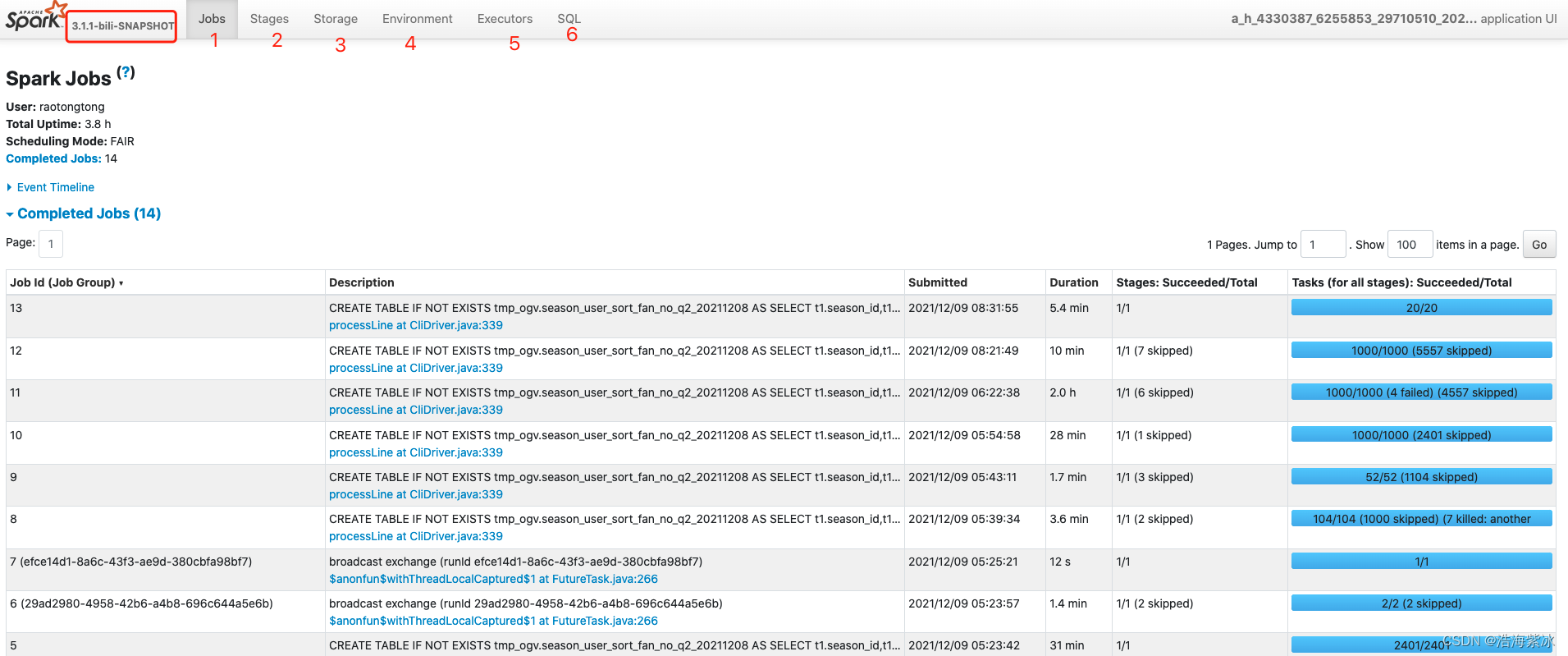Click the User: raotongtong line
Screen dimensions: 1568x656
[x=55, y=107]
